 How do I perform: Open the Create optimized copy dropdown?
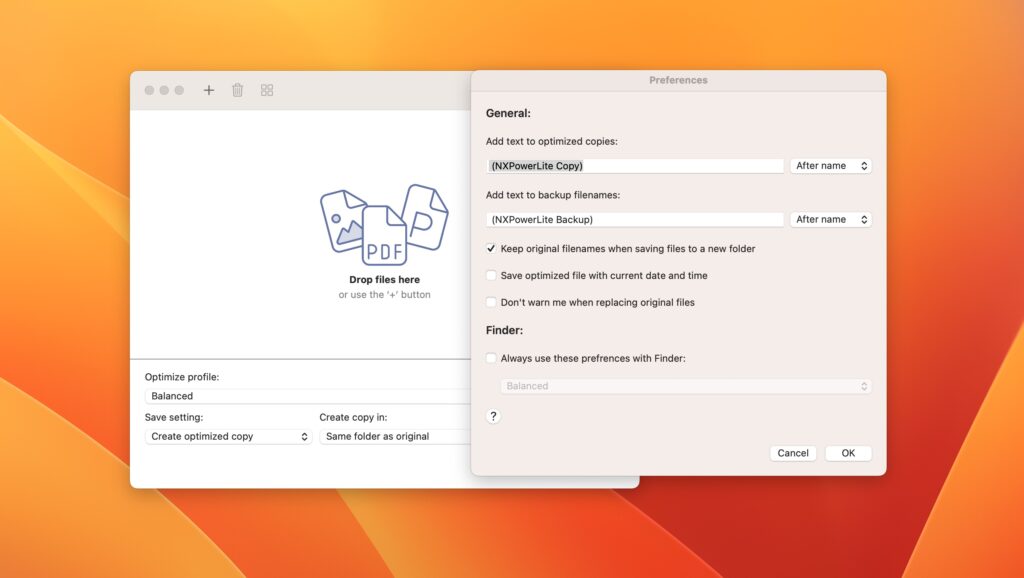[x=228, y=437]
